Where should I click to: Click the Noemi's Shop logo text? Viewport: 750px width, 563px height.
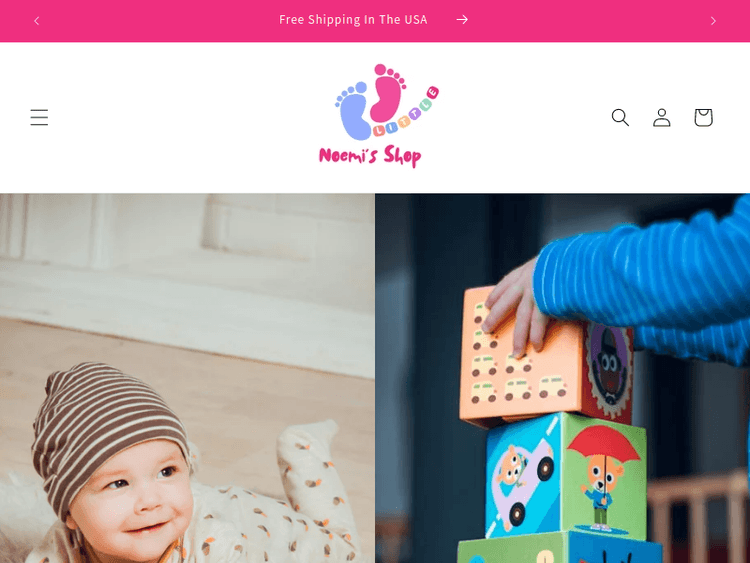(x=370, y=156)
